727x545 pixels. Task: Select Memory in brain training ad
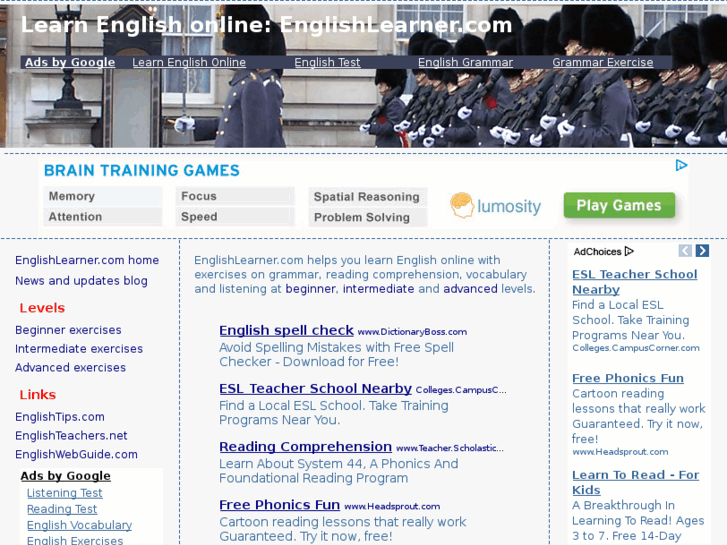(x=103, y=196)
